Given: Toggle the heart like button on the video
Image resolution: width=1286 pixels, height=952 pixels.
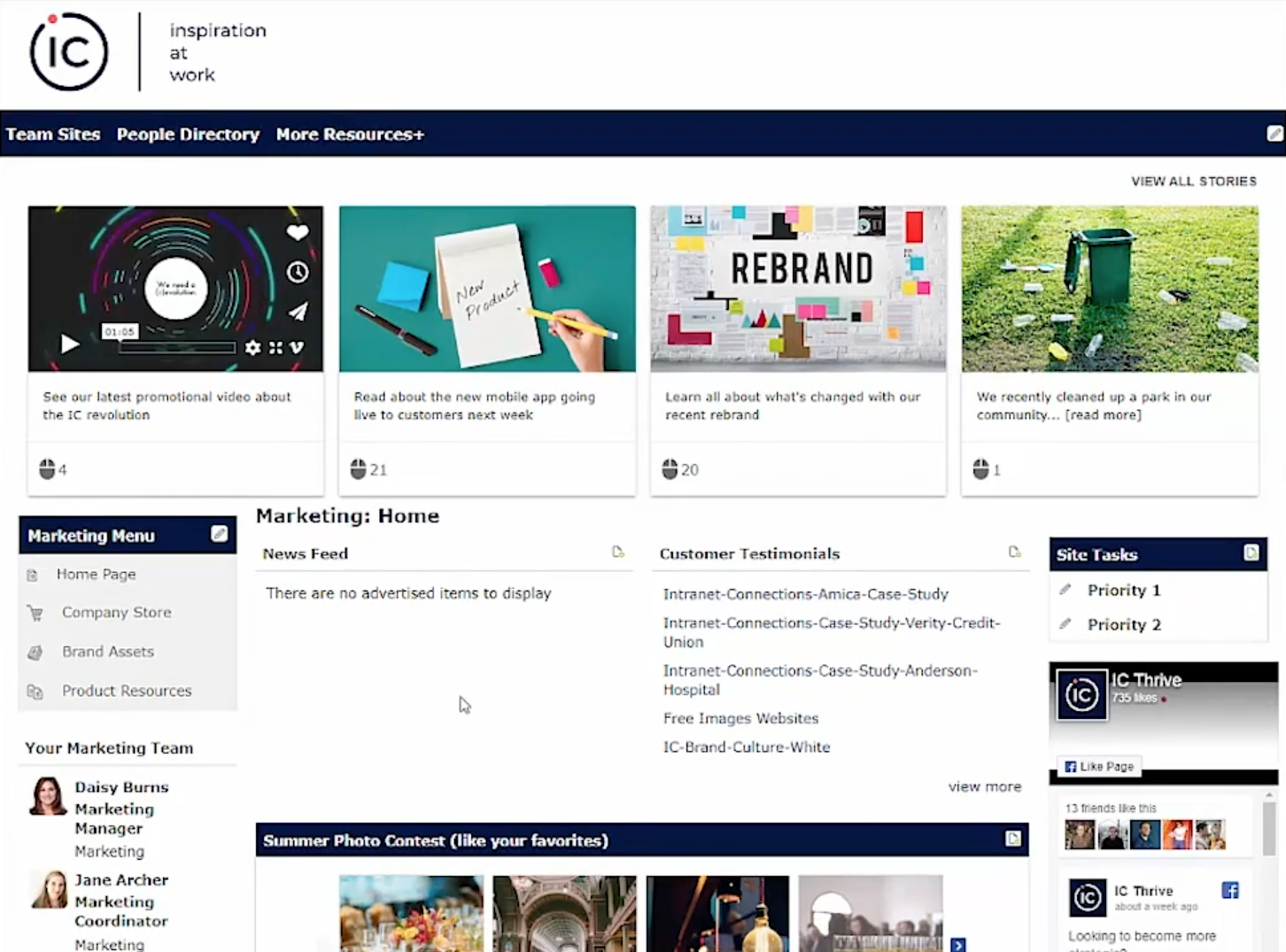Looking at the screenshot, I should [x=297, y=232].
